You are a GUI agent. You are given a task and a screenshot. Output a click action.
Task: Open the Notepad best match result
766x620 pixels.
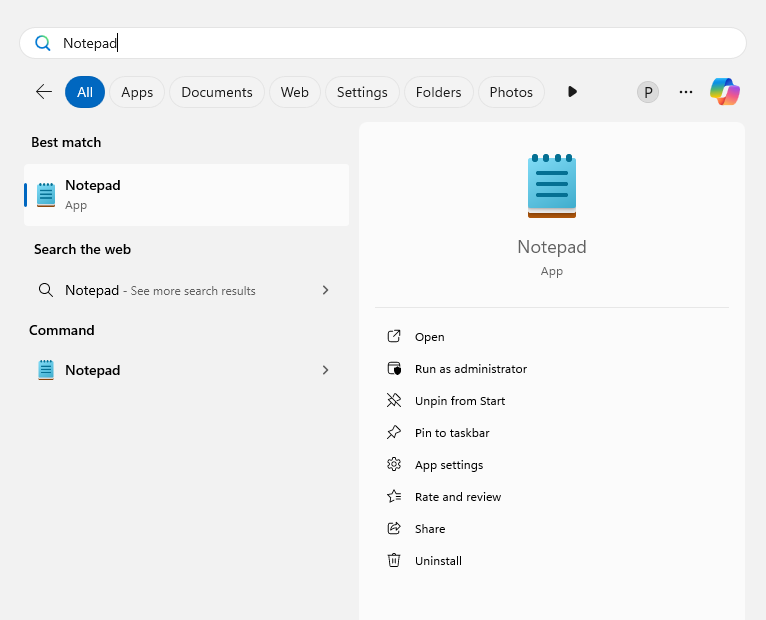(x=186, y=195)
